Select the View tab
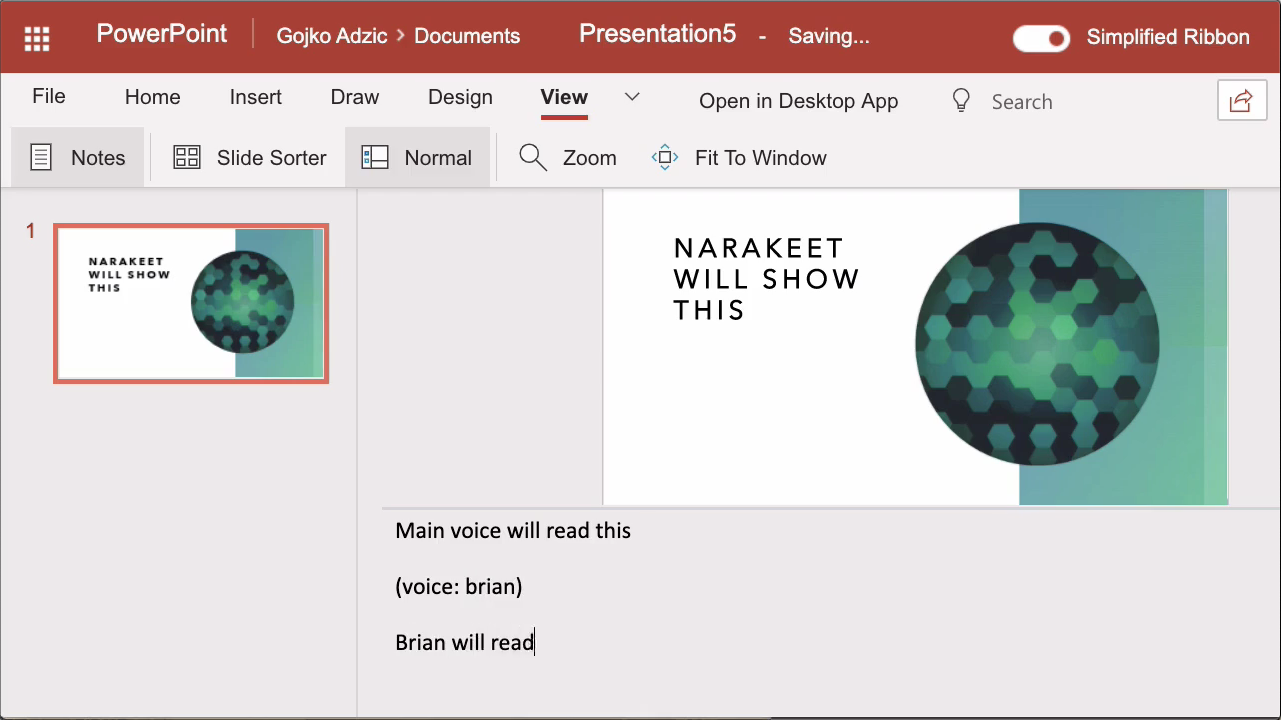1281x720 pixels. tap(564, 97)
